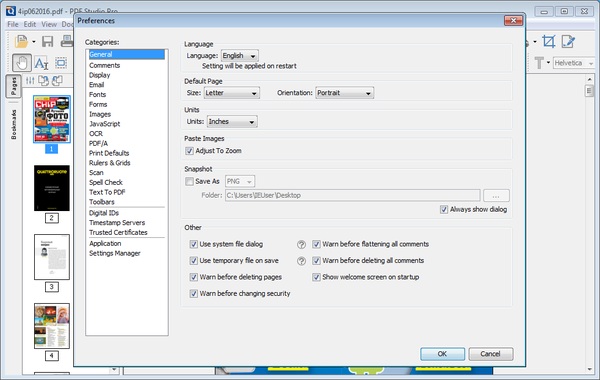Click the second pages icon in thumbnail pane
Viewport: 600px width, 380px height.
click(57, 80)
